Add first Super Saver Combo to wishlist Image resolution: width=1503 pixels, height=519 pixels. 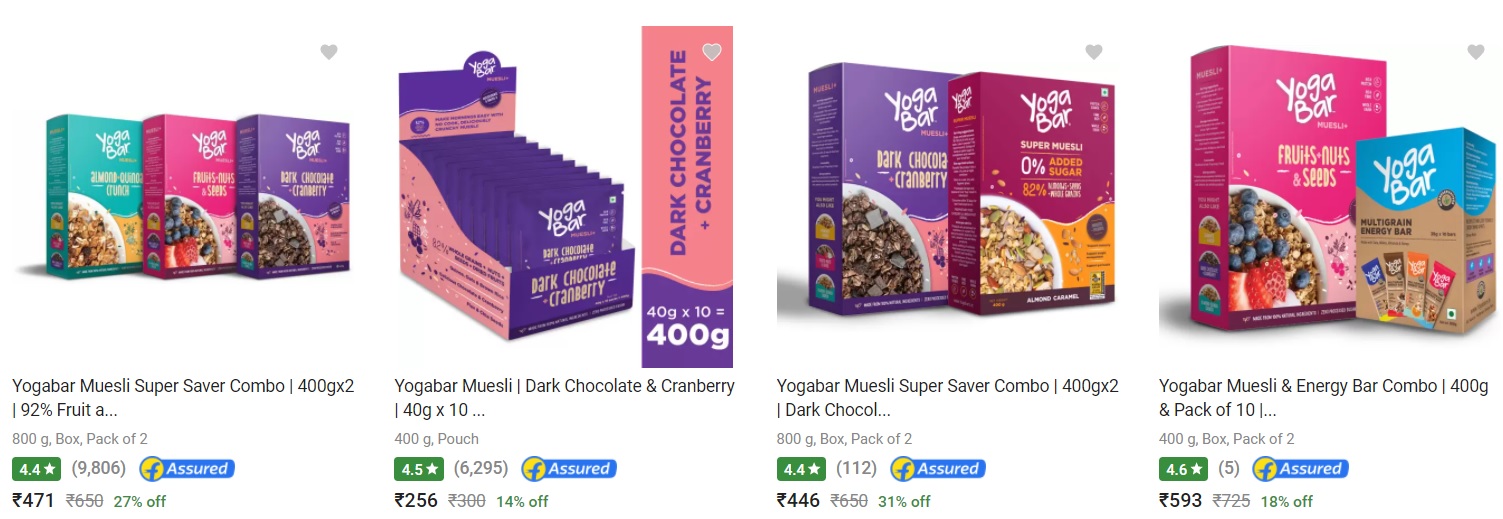coord(329,52)
